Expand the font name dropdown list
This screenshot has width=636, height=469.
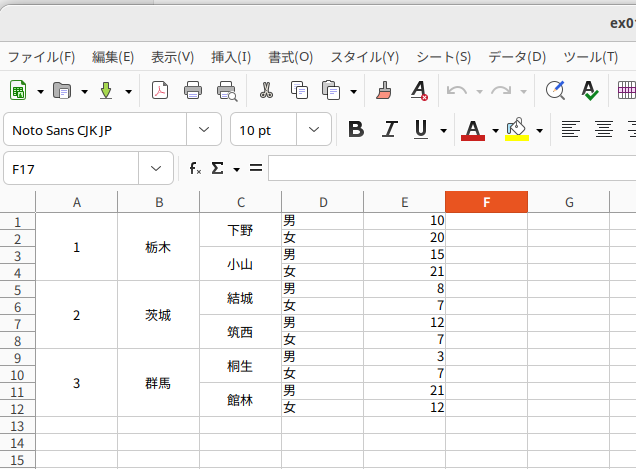coord(204,130)
